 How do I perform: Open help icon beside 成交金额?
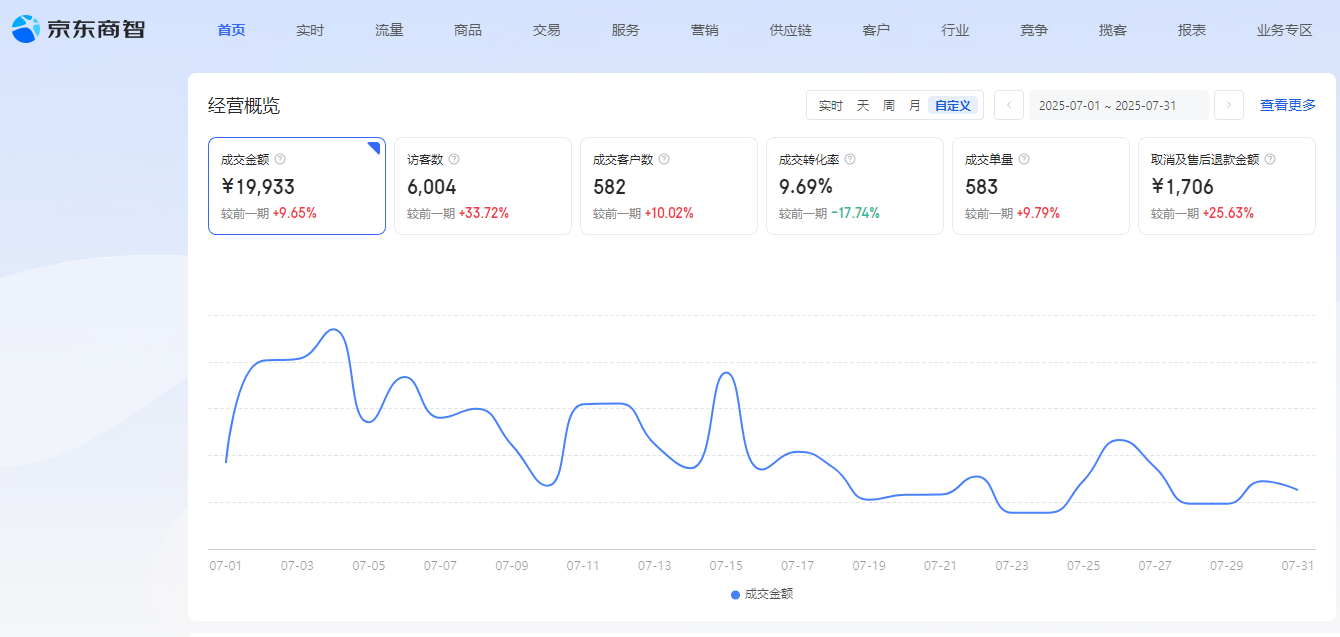[280, 159]
